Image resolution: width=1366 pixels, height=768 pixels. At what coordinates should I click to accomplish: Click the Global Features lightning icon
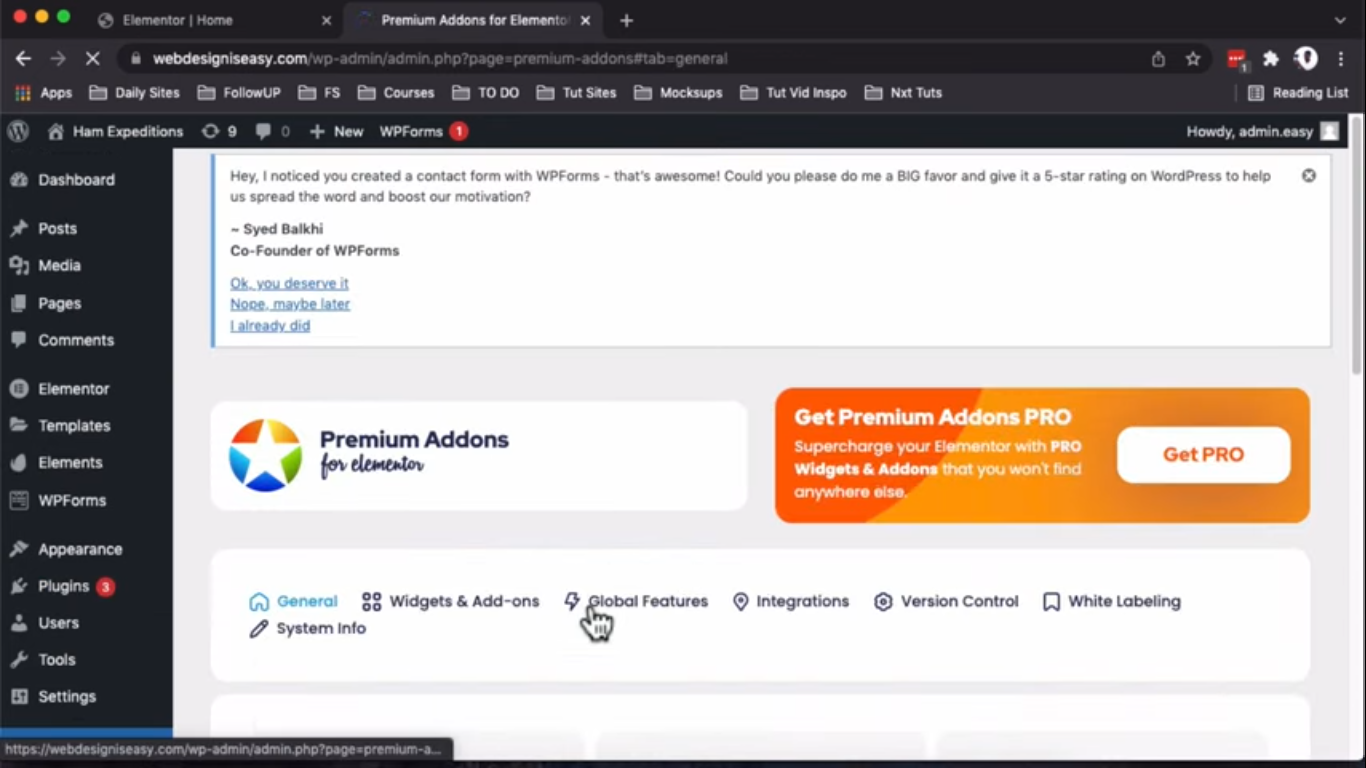point(571,601)
